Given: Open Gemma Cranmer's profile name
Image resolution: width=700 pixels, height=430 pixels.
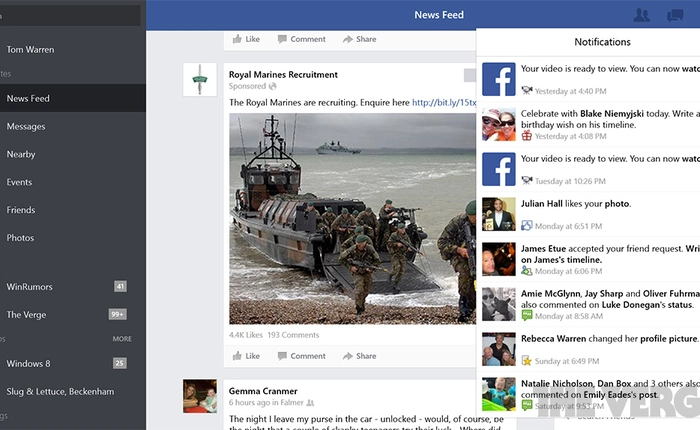Looking at the screenshot, I should coord(263,391).
